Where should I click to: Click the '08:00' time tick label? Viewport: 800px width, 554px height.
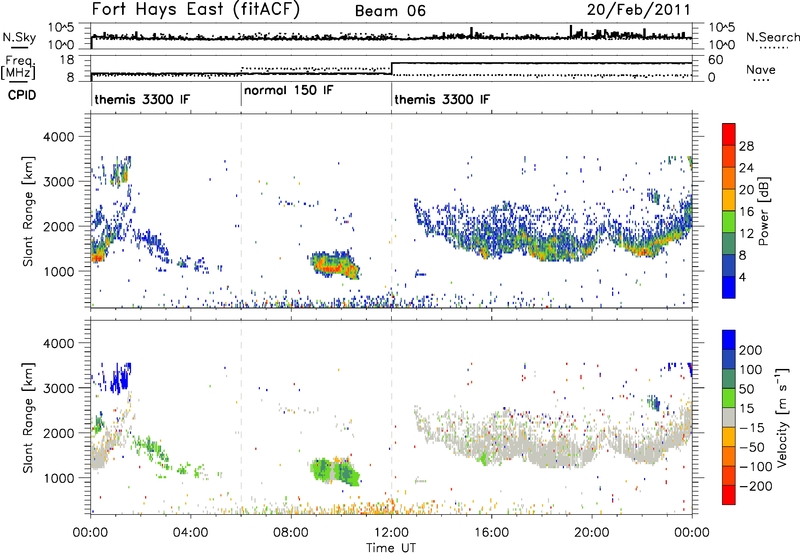(x=291, y=533)
